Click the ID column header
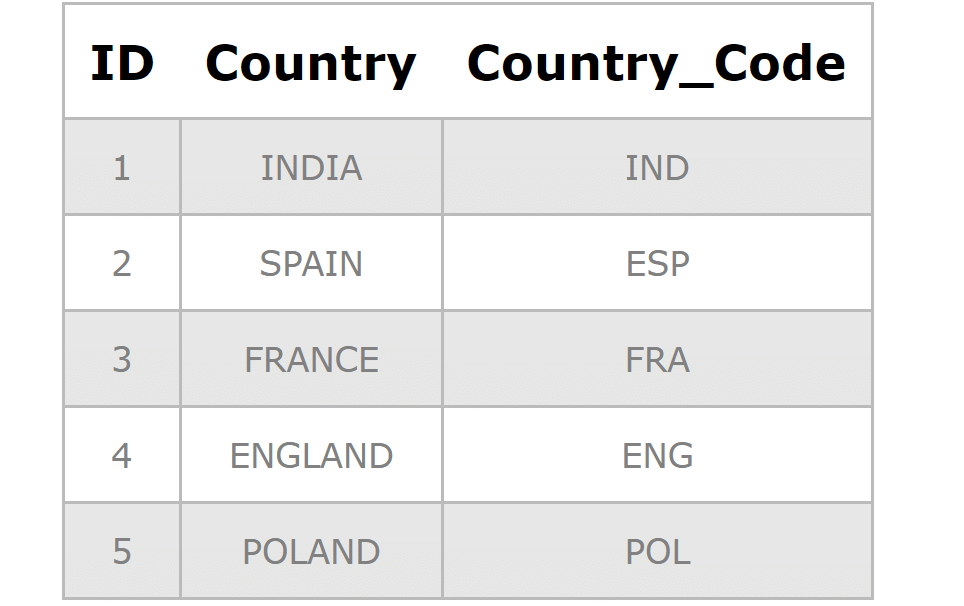The width and height of the screenshot is (964, 606). 122,63
